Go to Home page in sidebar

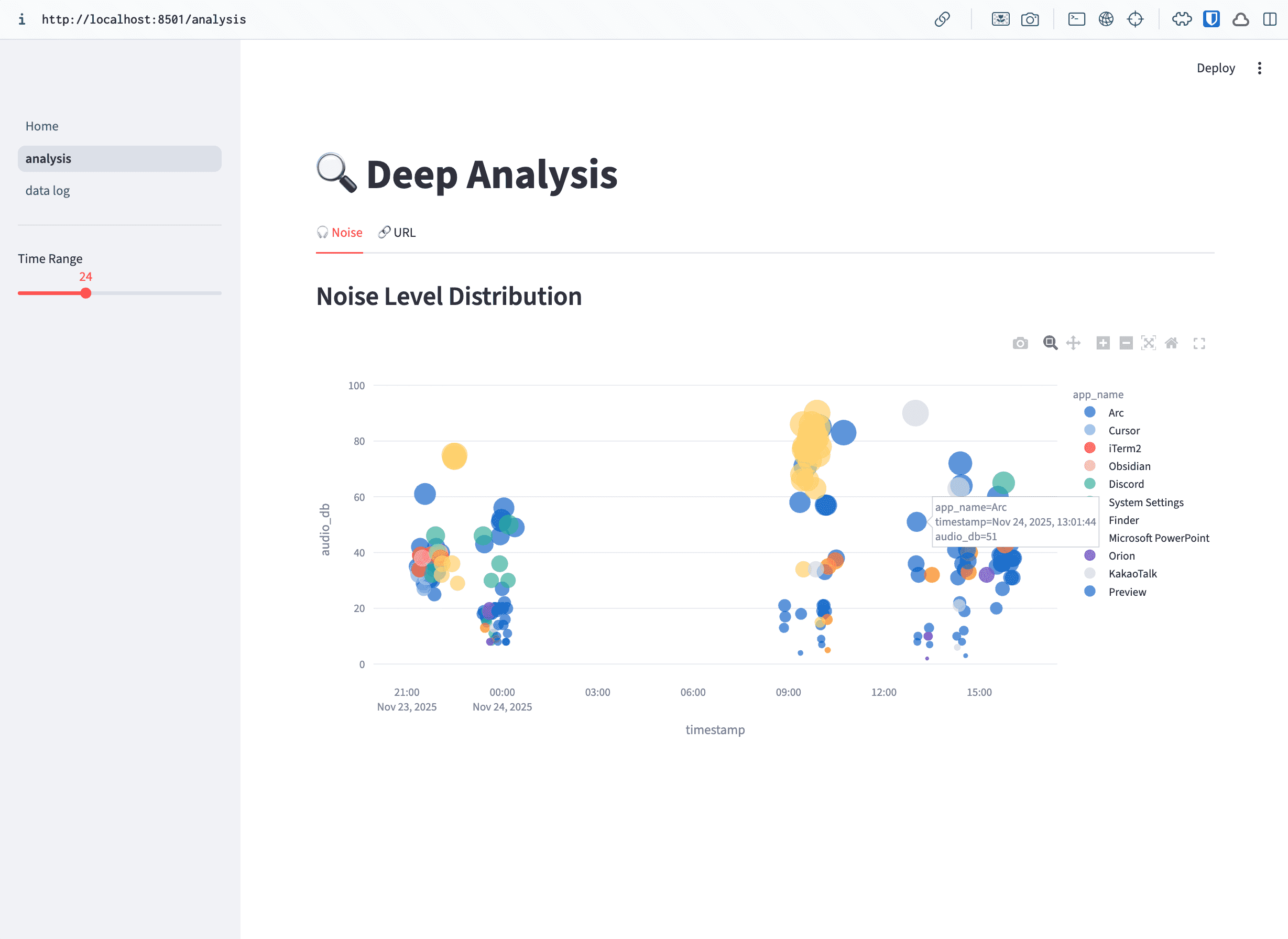pos(42,126)
